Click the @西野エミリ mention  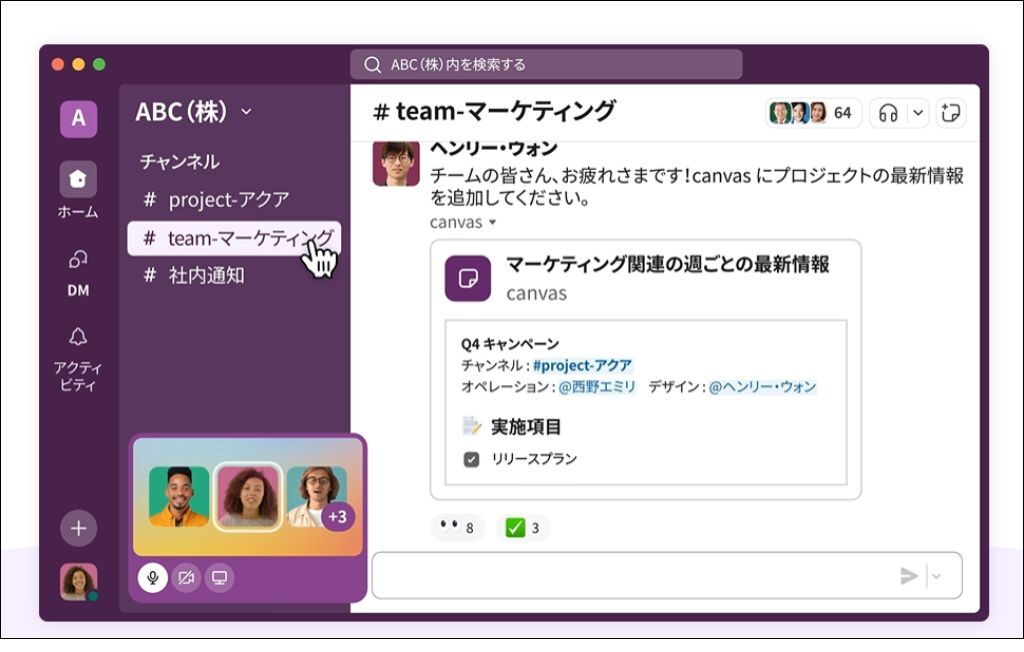(597, 387)
